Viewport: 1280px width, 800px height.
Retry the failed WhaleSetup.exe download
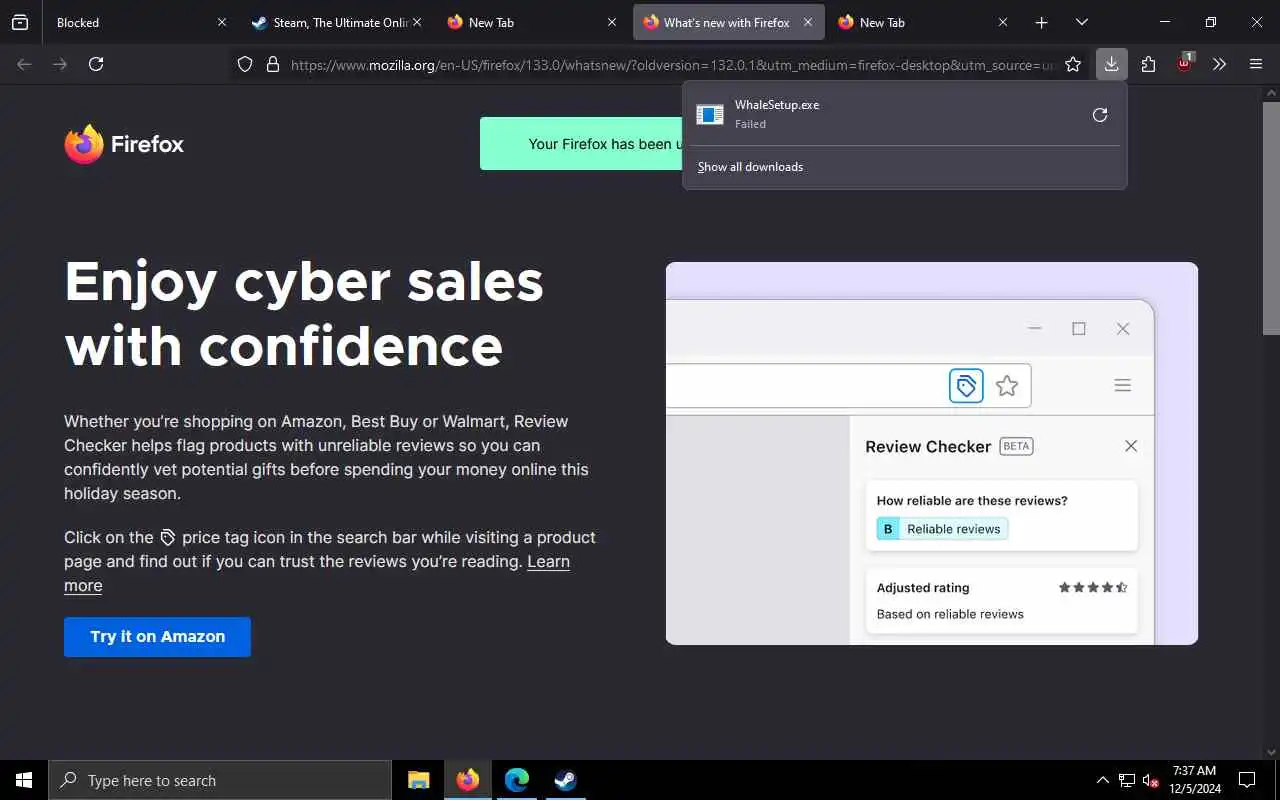[x=1100, y=115]
